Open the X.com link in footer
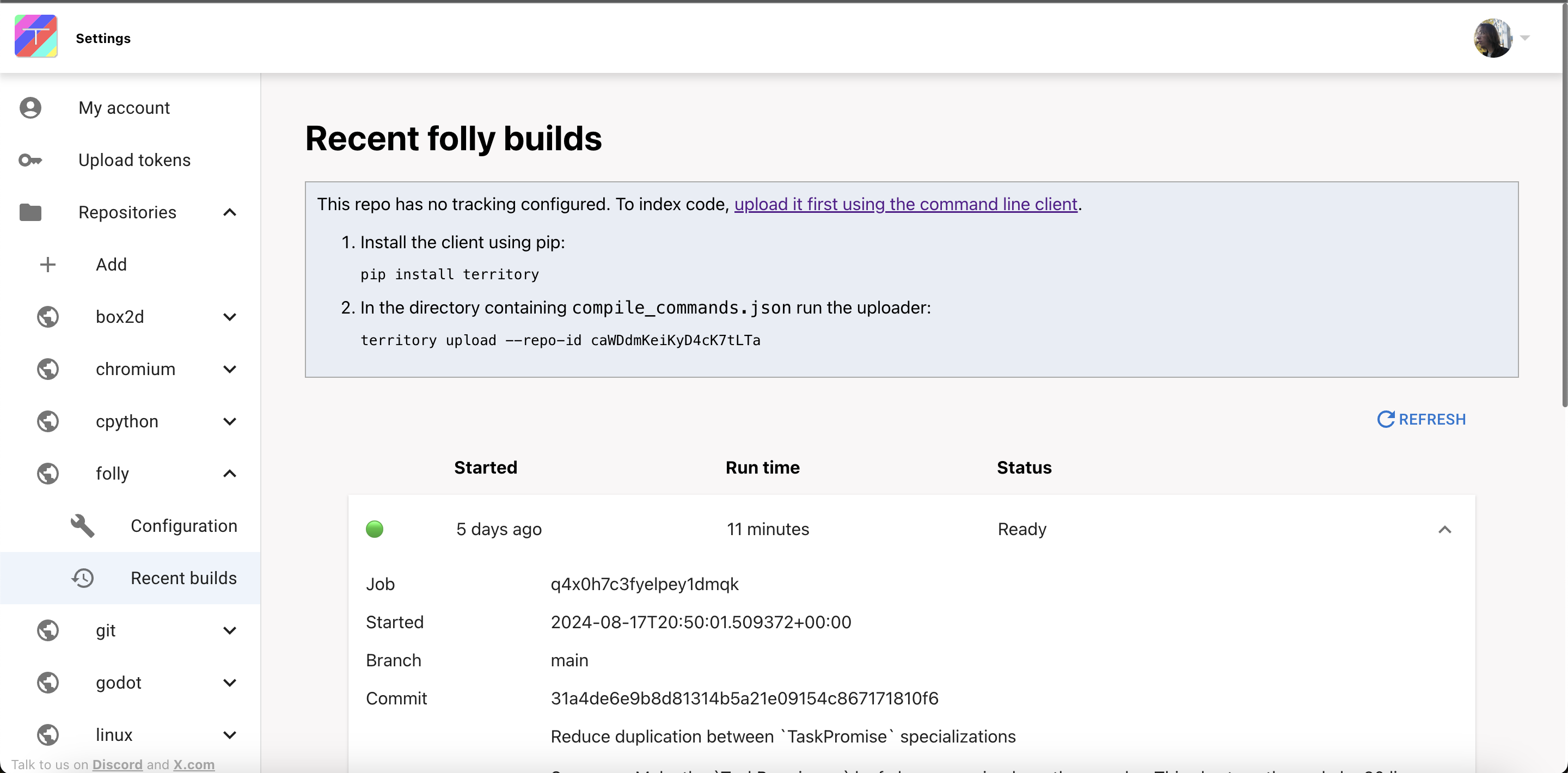The width and height of the screenshot is (1568, 773). [194, 764]
